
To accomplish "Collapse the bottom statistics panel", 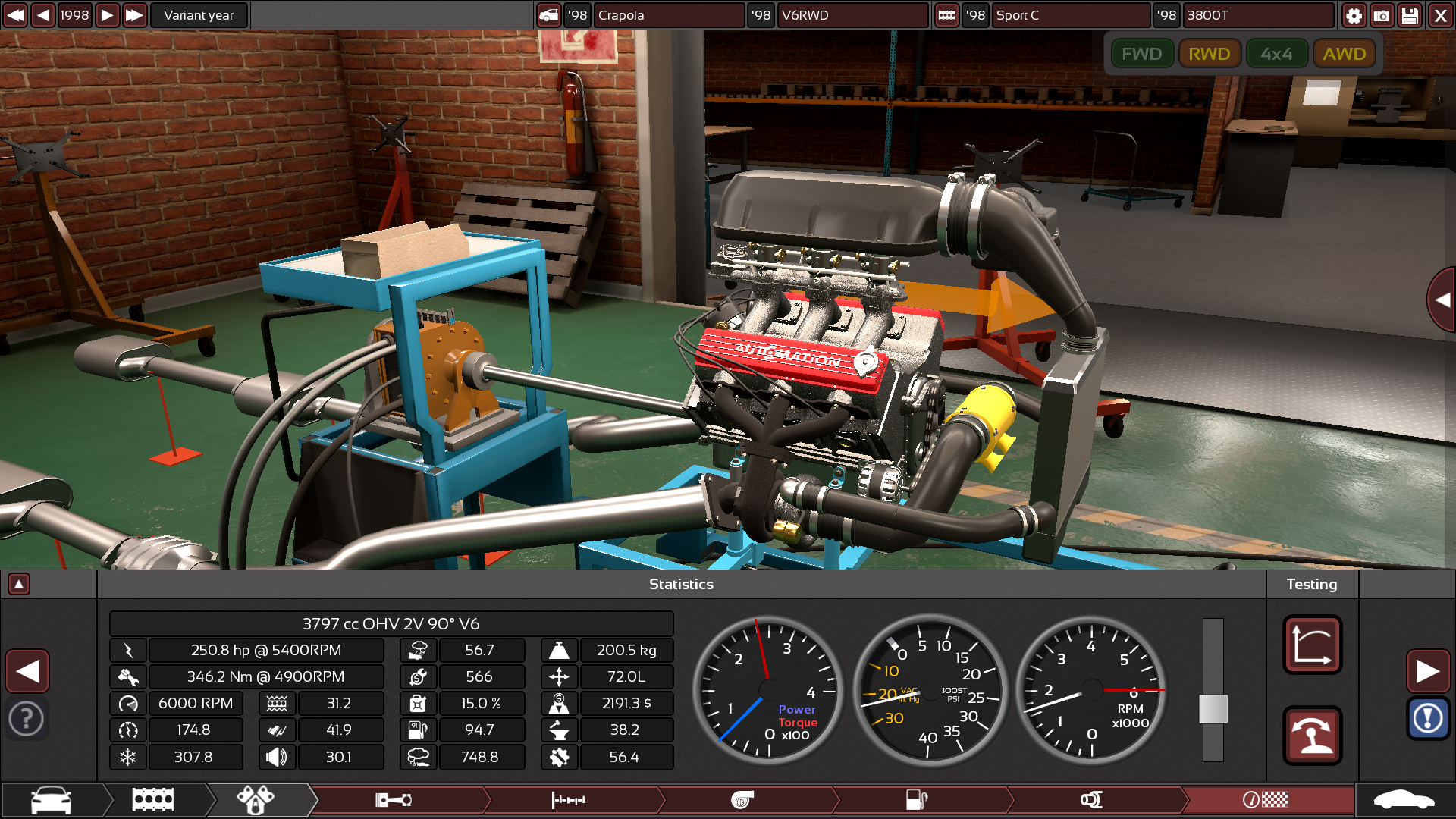I will point(19,584).
